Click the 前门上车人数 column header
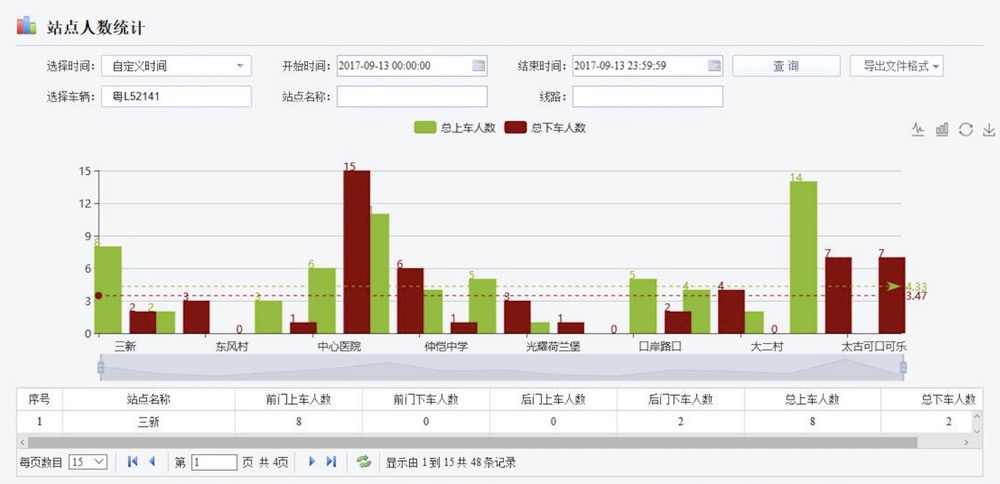Screen dimensions: 1000x484 [298, 399]
